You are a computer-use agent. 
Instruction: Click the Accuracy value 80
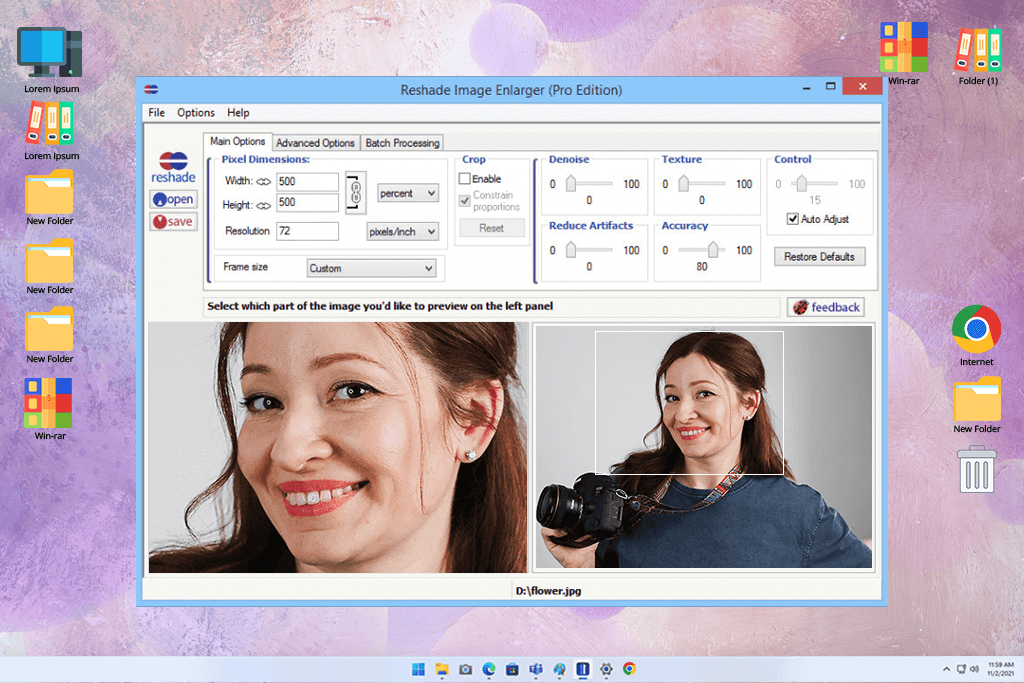(x=701, y=266)
